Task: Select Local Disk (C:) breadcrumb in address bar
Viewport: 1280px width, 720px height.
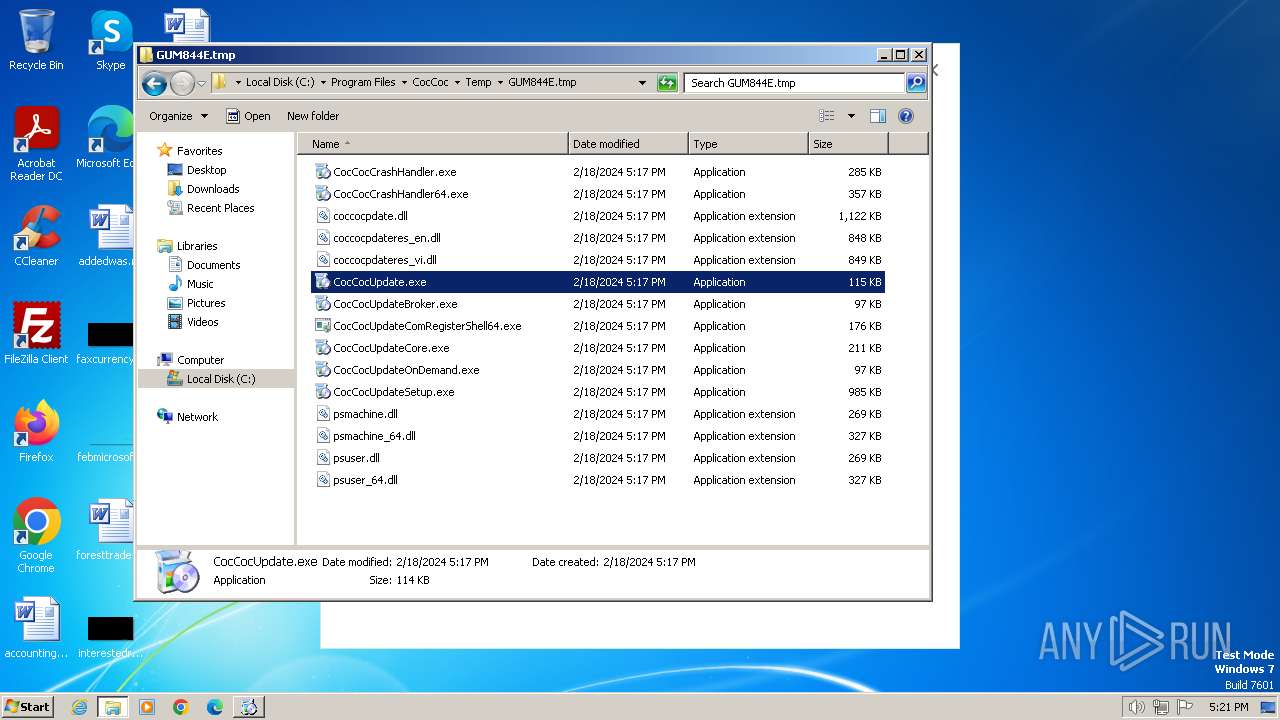Action: (x=280, y=83)
